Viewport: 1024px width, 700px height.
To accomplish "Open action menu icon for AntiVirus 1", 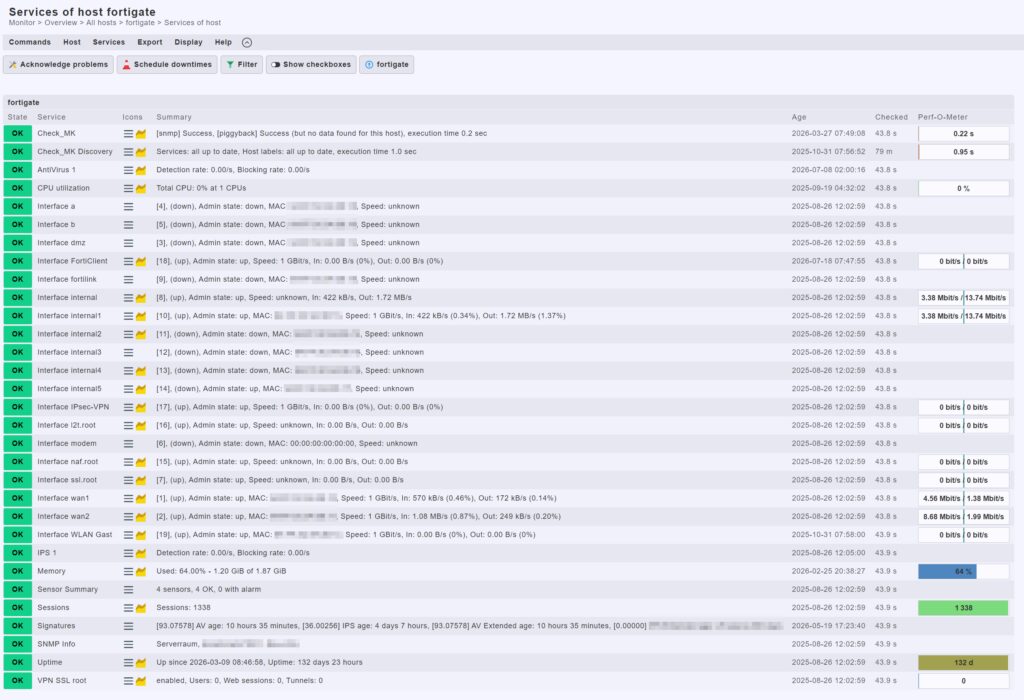I will (129, 170).
